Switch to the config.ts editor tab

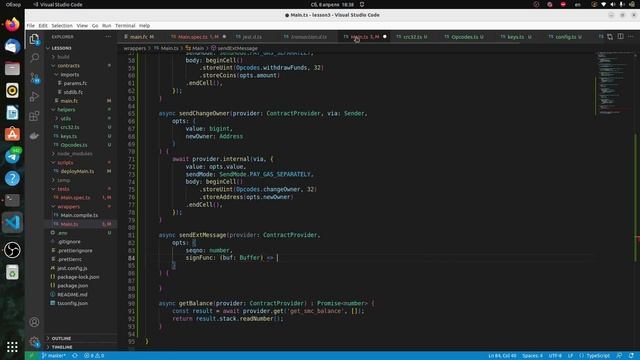tap(566, 37)
